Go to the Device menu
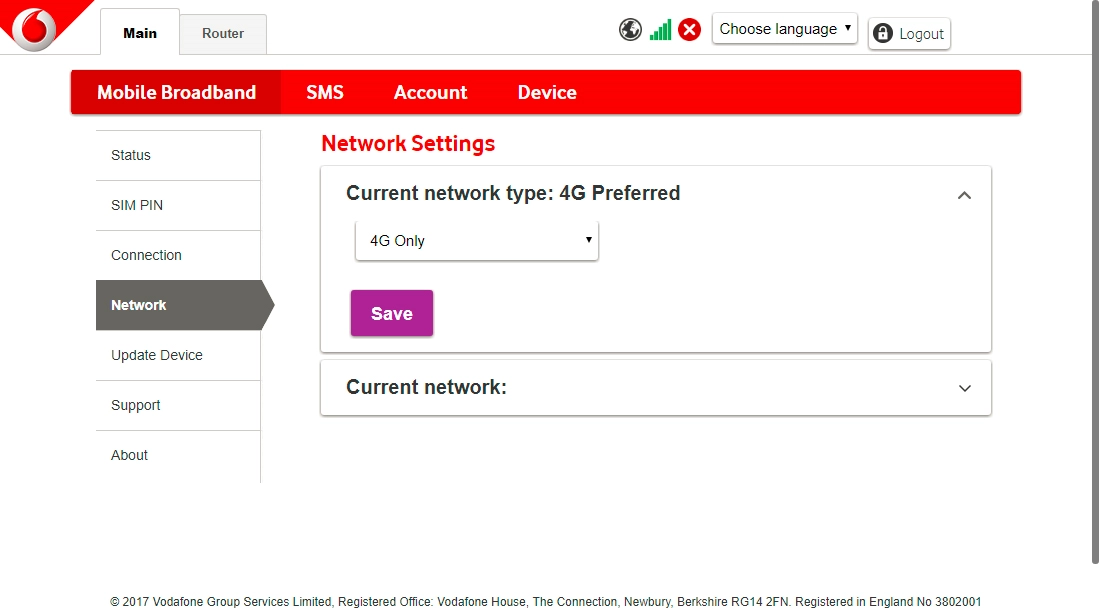1099x608 pixels. coord(547,92)
